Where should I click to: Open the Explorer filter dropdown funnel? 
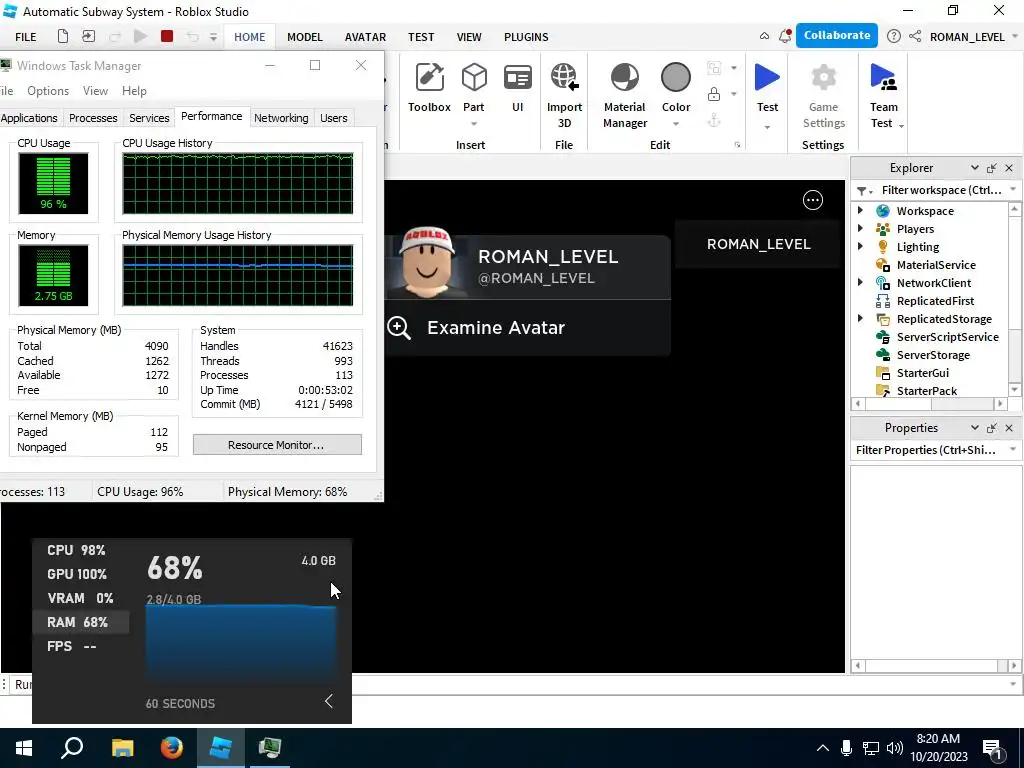(865, 191)
